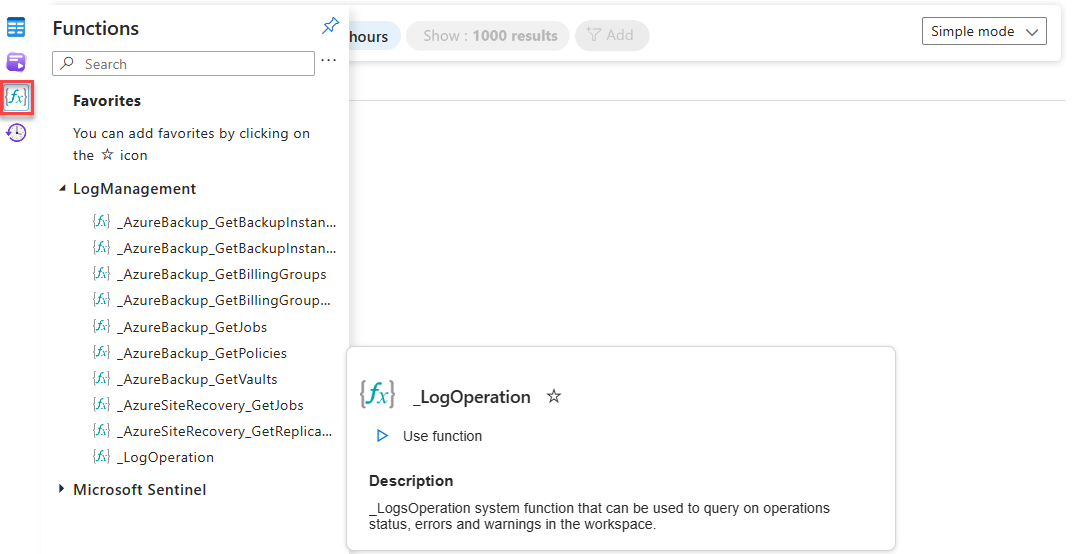Select _AzureBackup_GetVaults function

(x=197, y=379)
